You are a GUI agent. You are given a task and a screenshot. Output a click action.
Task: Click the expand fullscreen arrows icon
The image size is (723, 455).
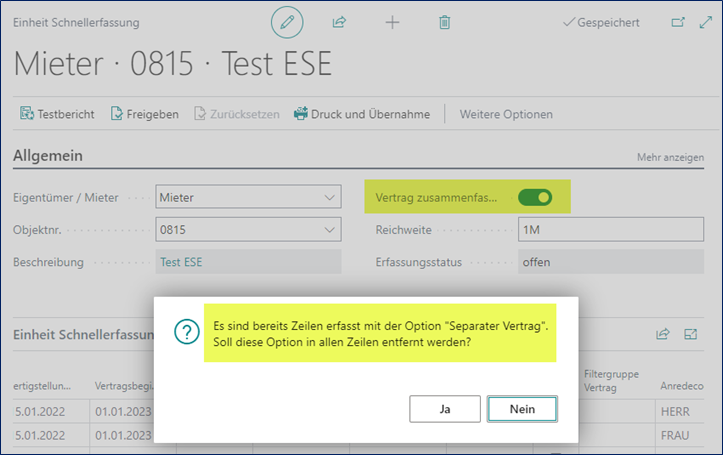tap(703, 21)
